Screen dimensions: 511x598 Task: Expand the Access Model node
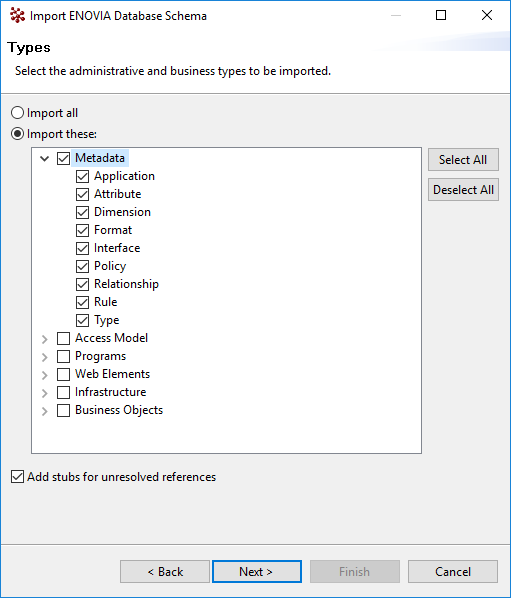45,339
